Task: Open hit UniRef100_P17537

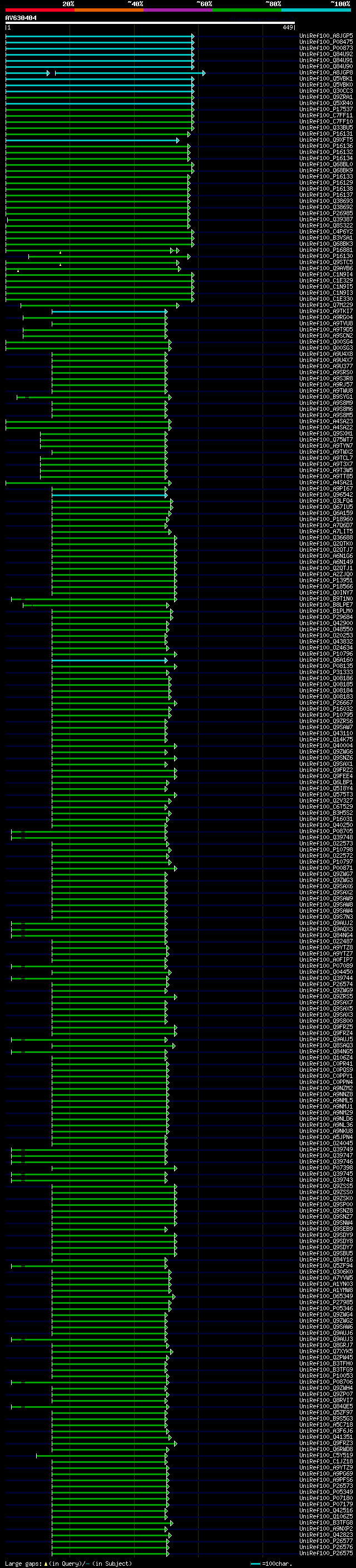Action: coord(326,110)
